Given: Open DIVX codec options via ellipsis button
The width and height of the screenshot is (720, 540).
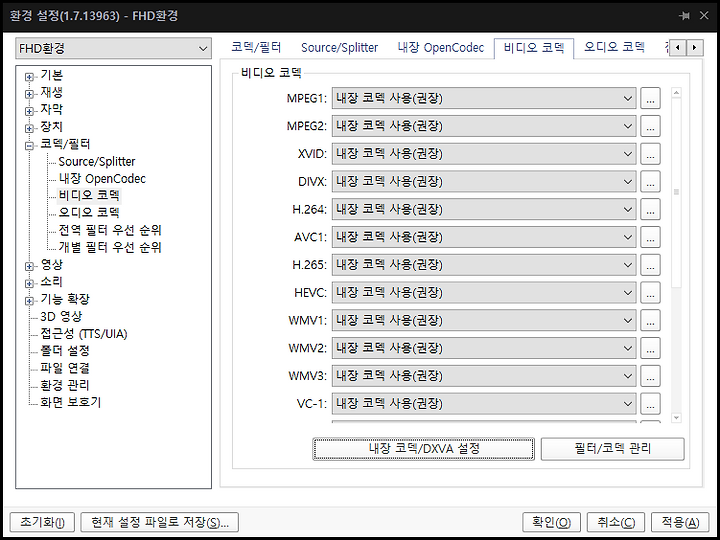Looking at the screenshot, I should 650,181.
